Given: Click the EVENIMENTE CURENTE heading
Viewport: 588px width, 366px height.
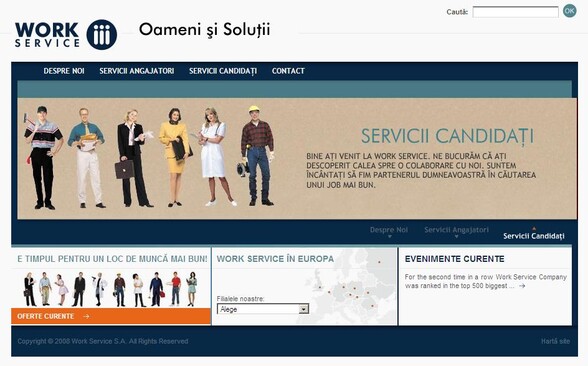Looking at the screenshot, I should coord(454,259).
